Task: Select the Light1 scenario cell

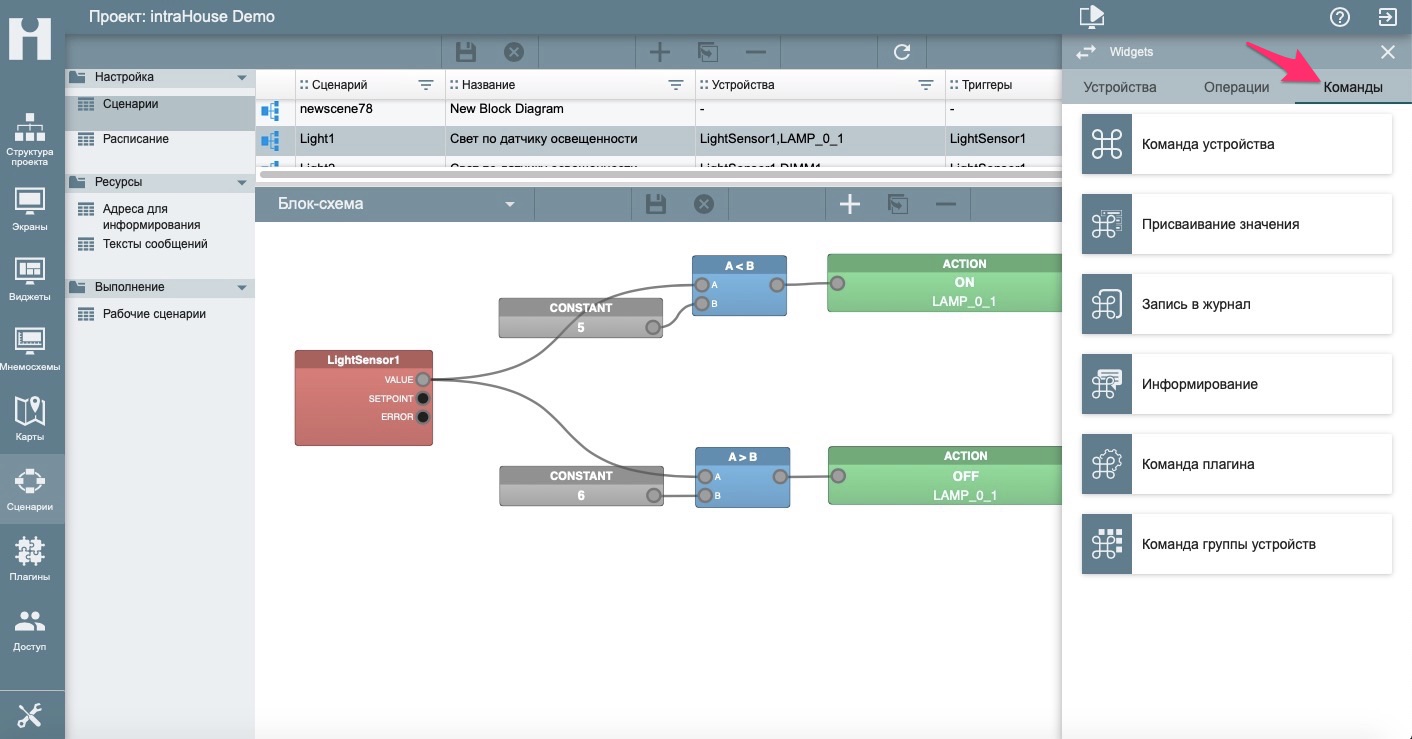Action: click(370, 139)
